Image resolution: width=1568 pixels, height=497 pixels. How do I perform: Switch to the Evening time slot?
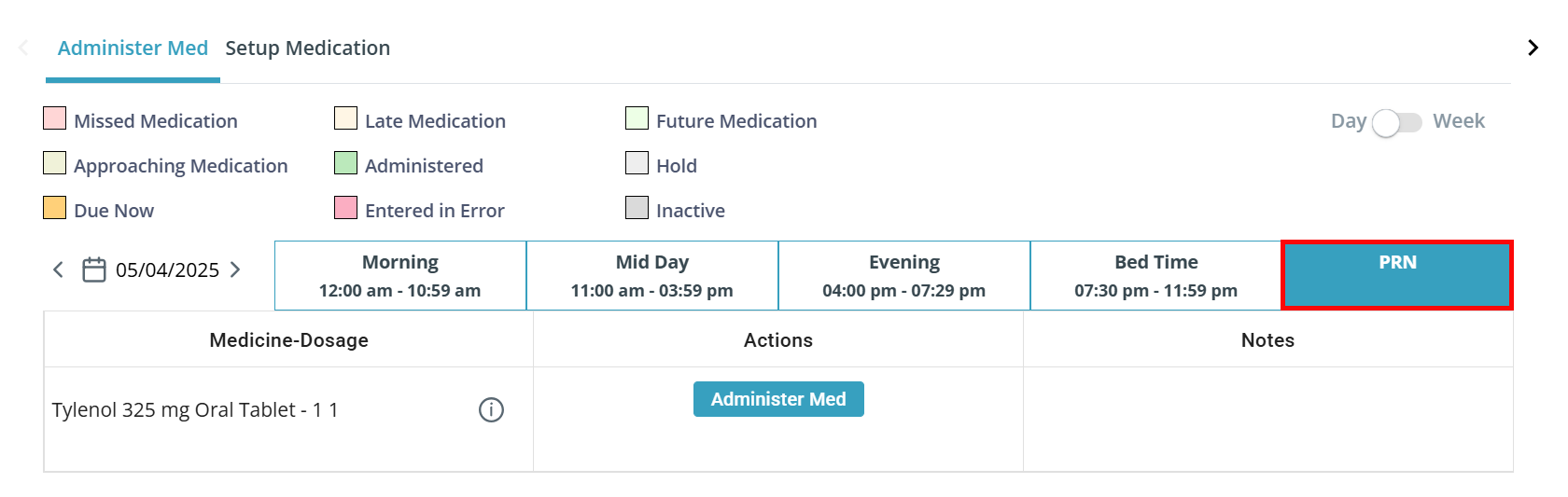904,275
